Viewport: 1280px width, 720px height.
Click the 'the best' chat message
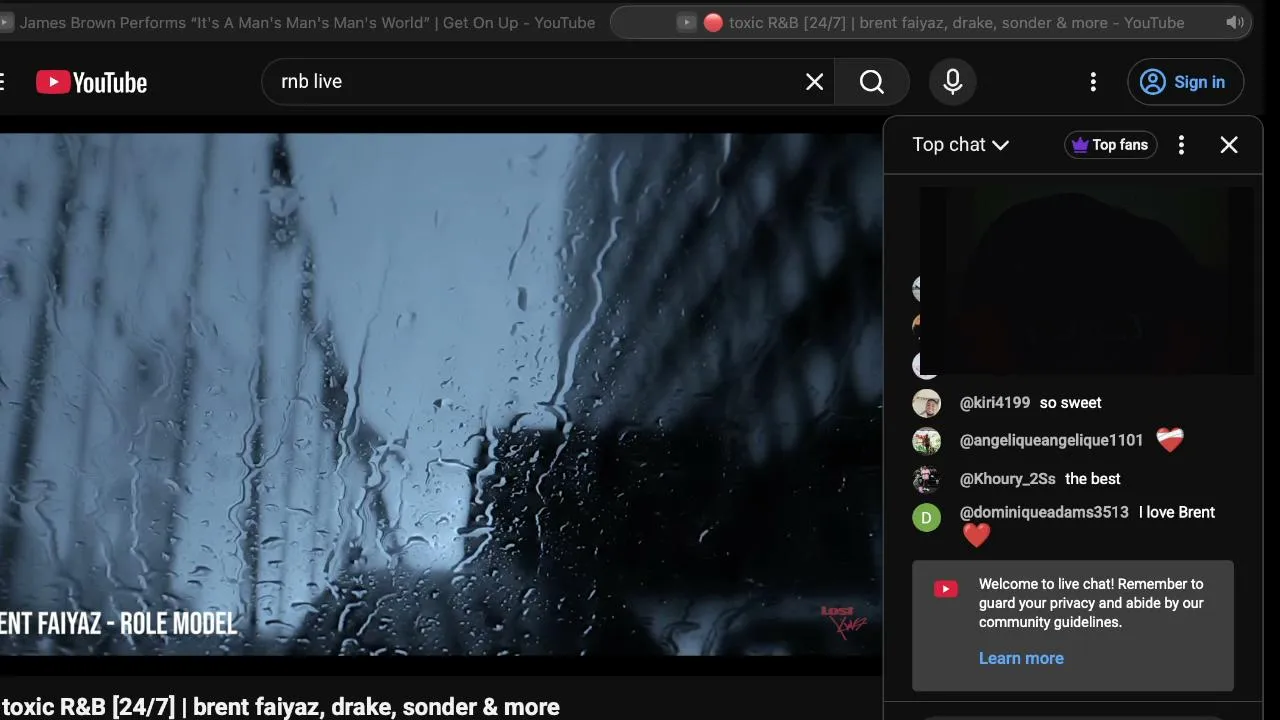click(x=1093, y=479)
